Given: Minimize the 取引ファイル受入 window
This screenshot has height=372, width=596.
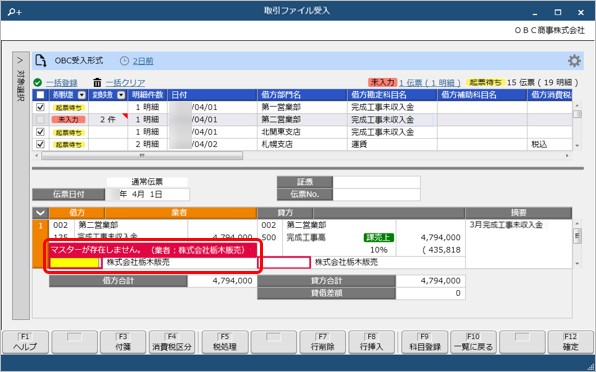Looking at the screenshot, I should 535,13.
